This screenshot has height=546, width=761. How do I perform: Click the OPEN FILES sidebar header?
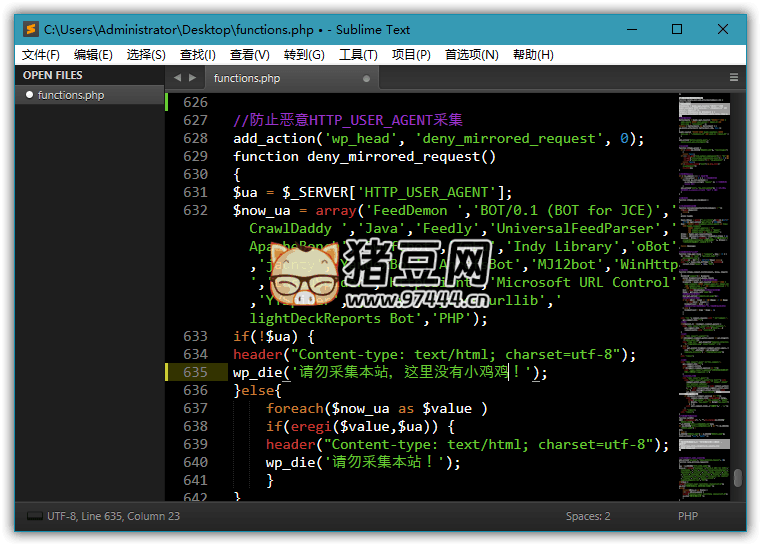click(x=52, y=75)
